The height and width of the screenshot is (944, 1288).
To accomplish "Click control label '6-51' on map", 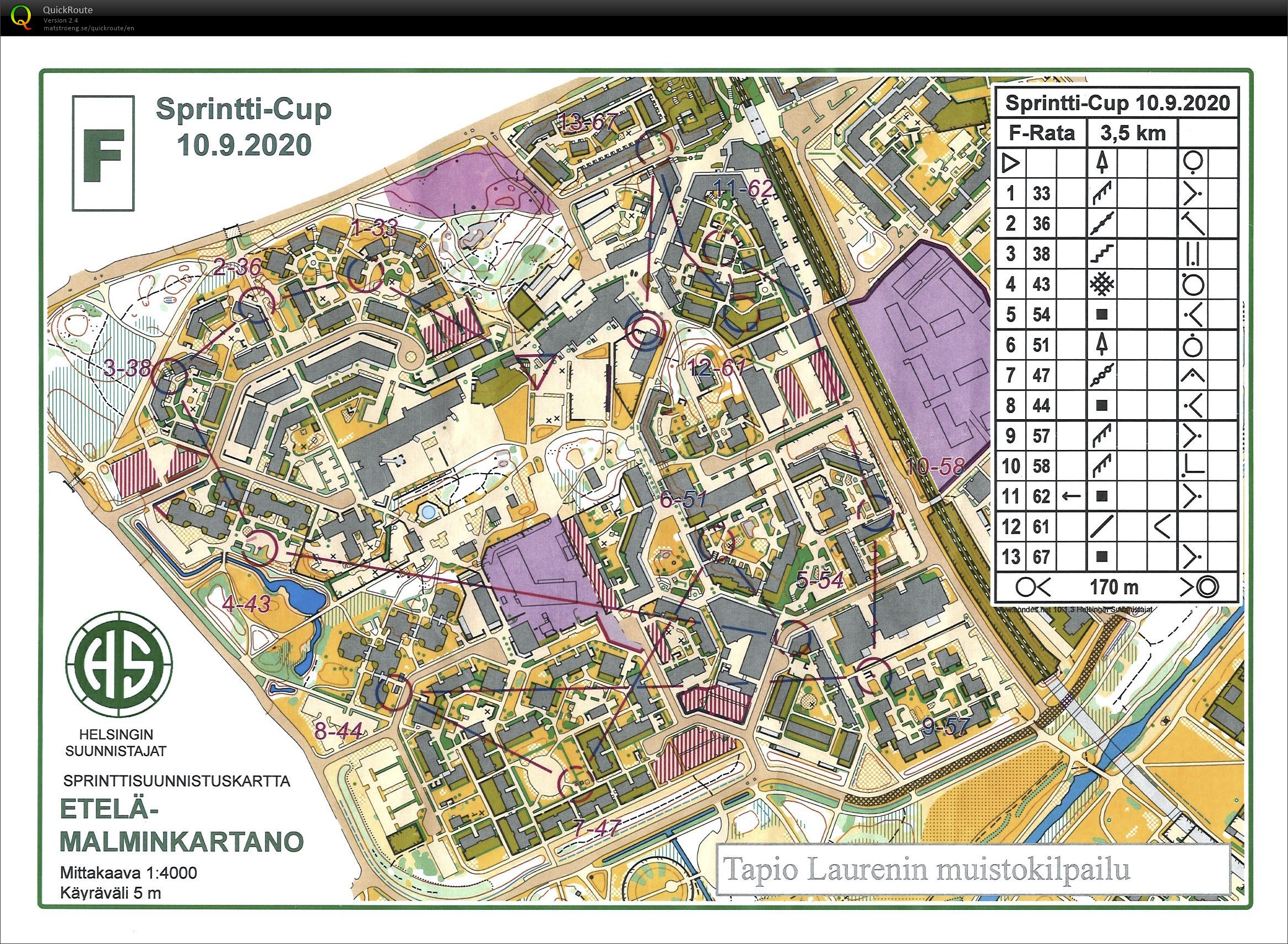I will click(x=683, y=500).
